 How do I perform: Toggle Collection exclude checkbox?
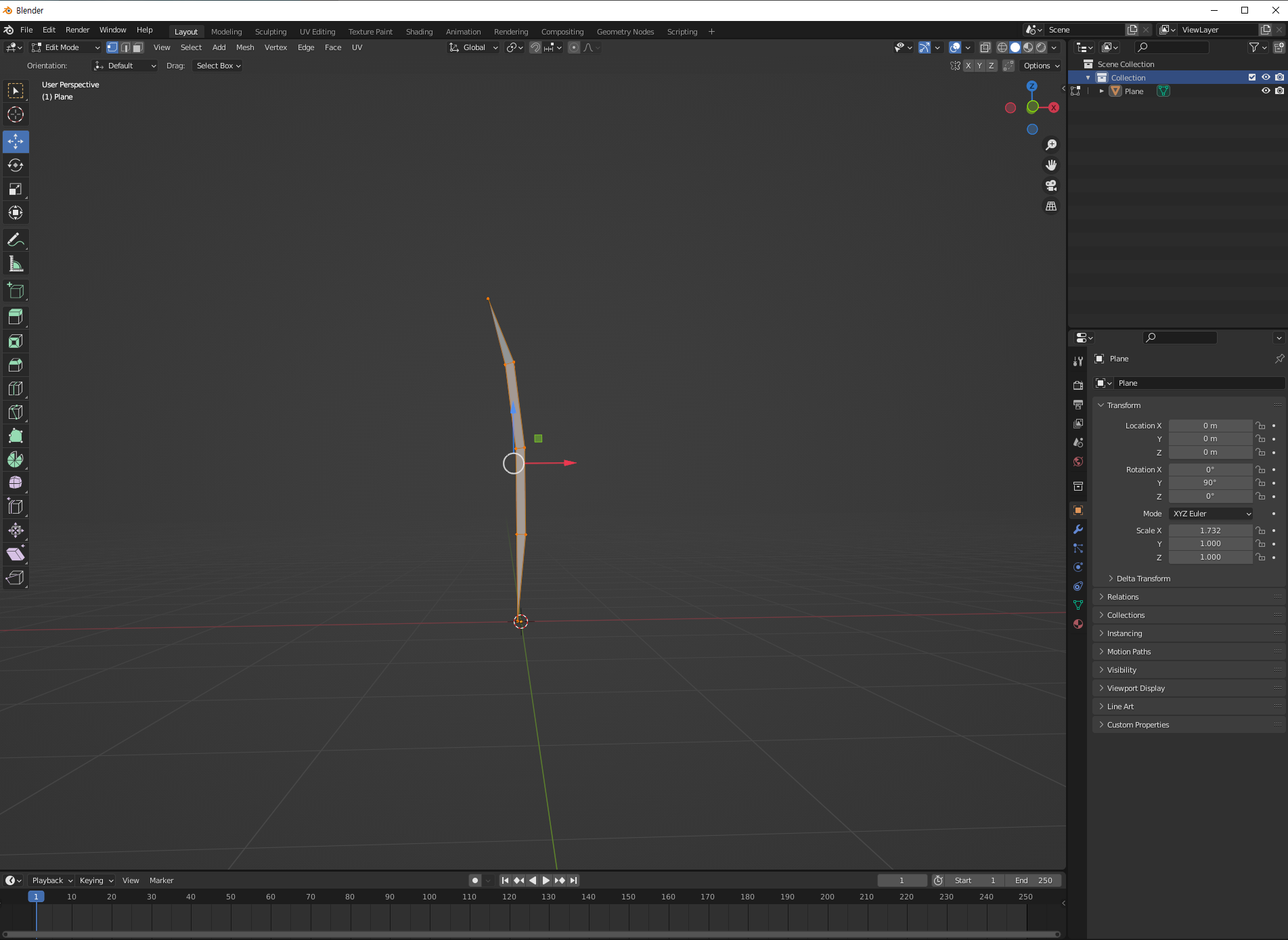coord(1252,77)
